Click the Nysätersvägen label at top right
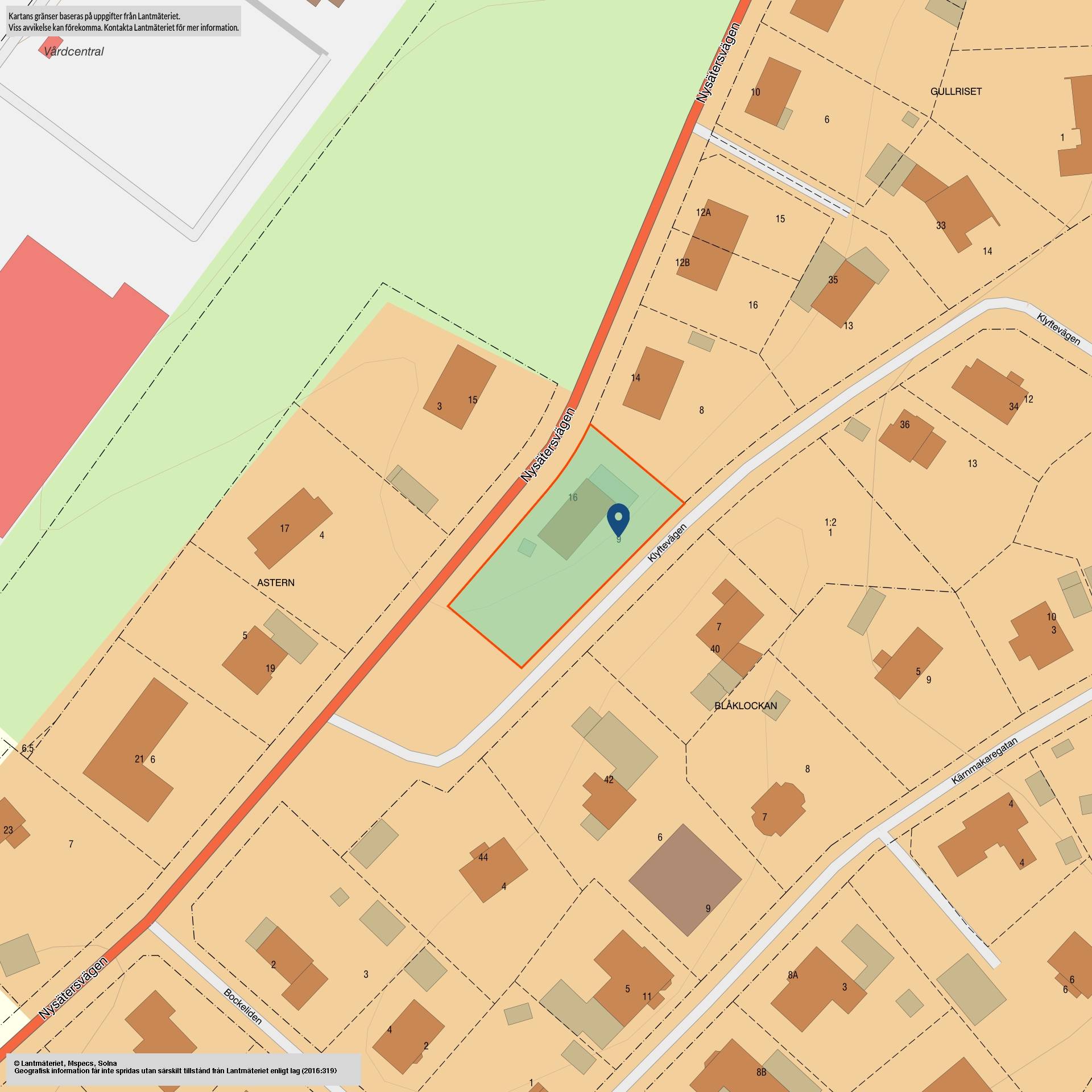Image resolution: width=1092 pixels, height=1092 pixels. tap(719, 63)
